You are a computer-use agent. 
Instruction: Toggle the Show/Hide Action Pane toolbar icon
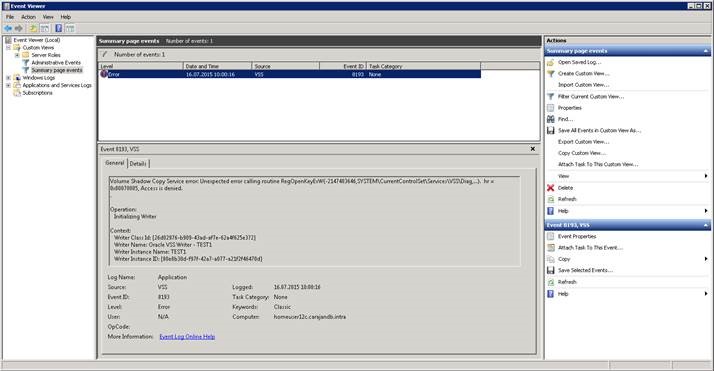70,28
